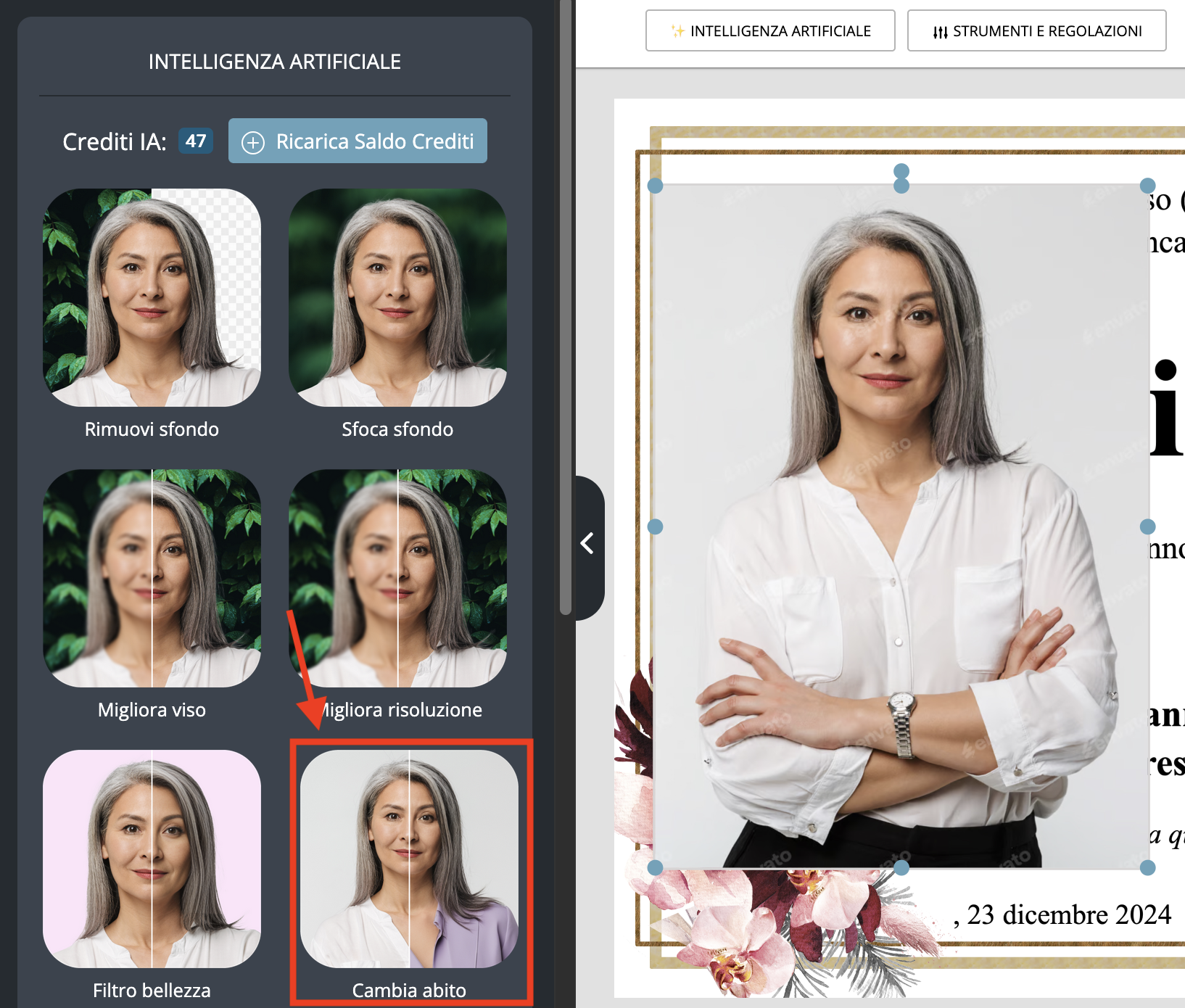Open the Filtro bellezza tool

(152, 861)
